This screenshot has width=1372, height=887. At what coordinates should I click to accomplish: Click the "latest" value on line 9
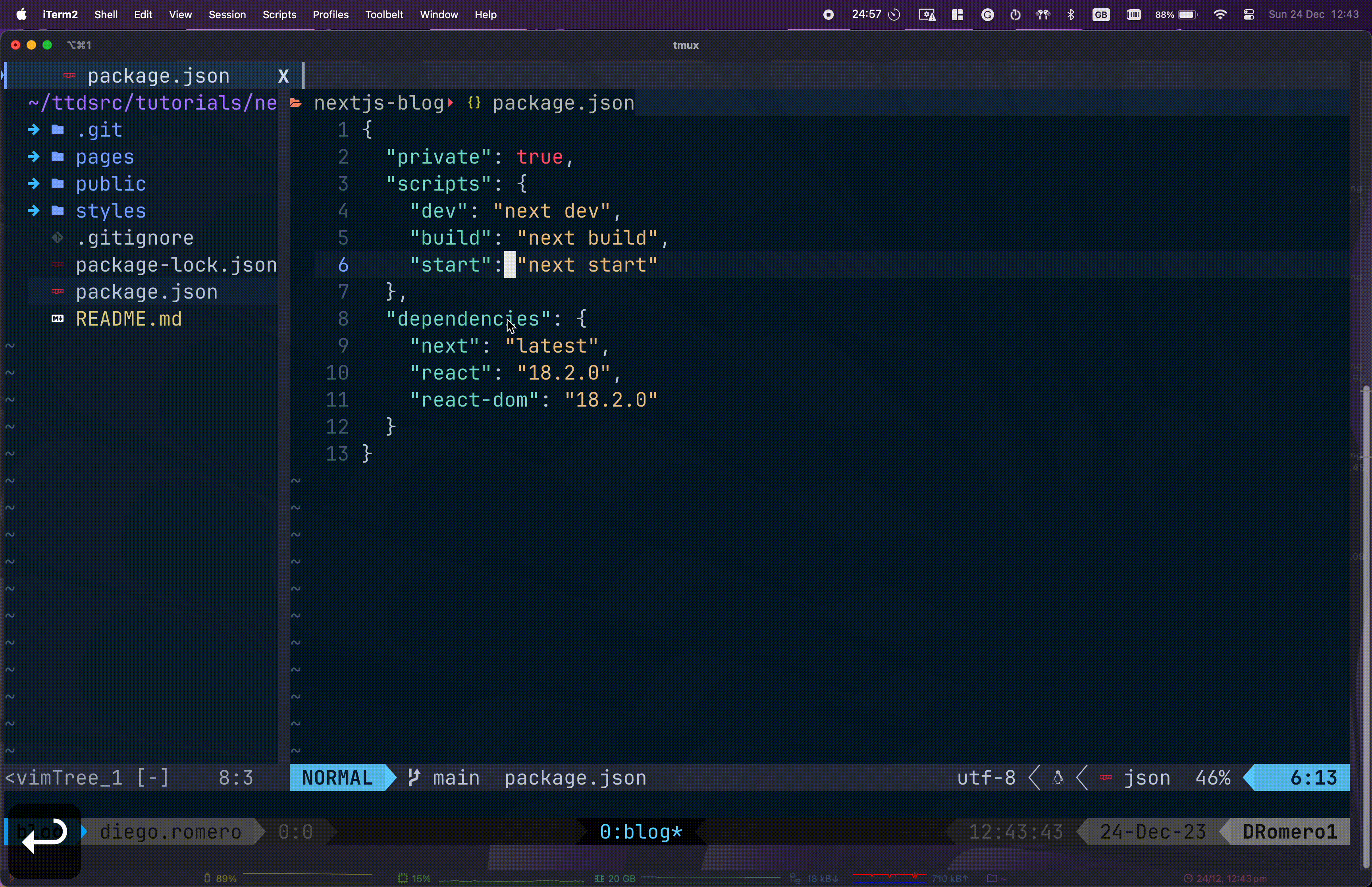point(551,346)
